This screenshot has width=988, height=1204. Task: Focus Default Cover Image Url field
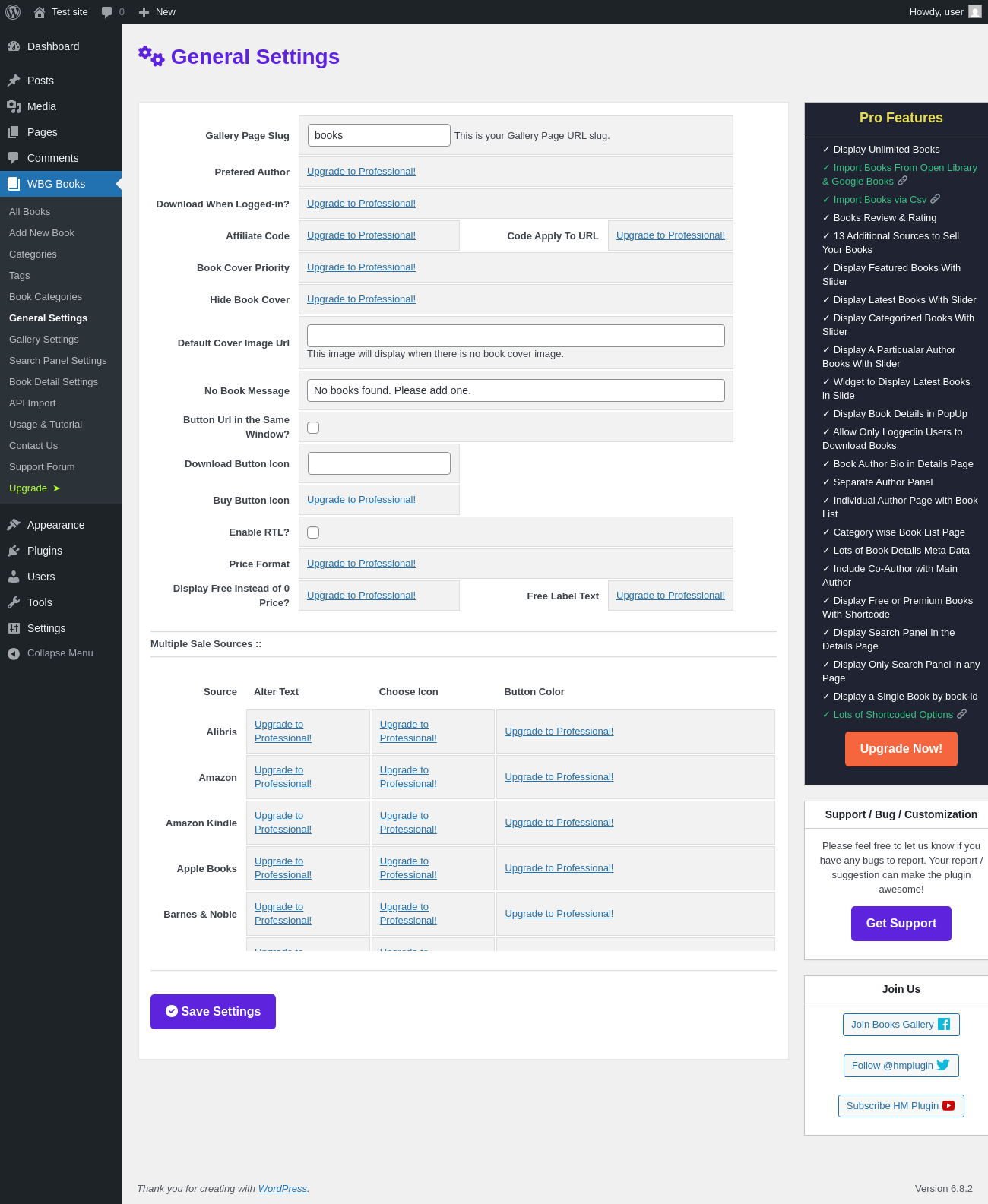[516, 336]
